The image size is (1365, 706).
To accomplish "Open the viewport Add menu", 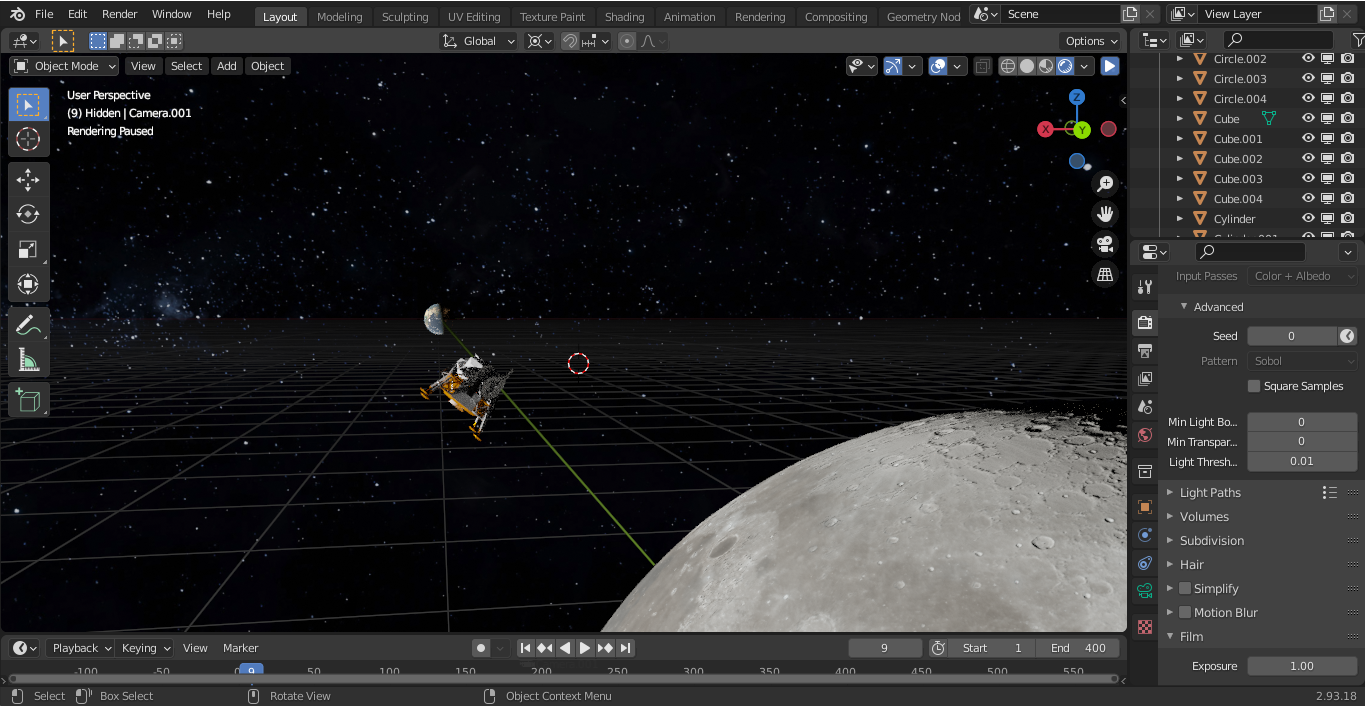I will (227, 66).
